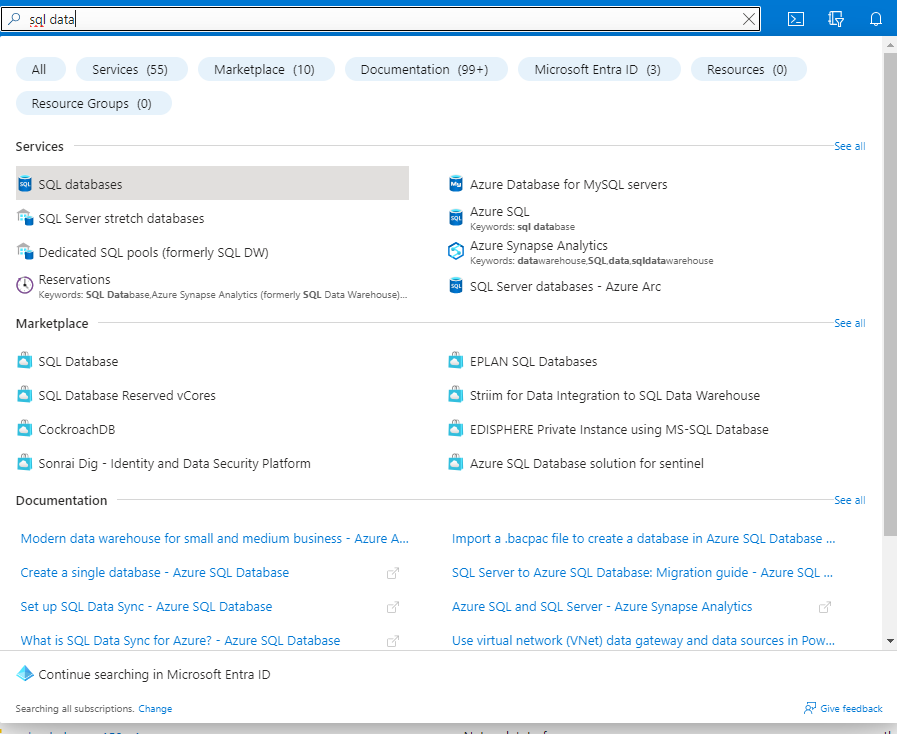Click EPLAN SQL Databases bag icon
Image resolution: width=897 pixels, height=734 pixels.
coord(455,361)
